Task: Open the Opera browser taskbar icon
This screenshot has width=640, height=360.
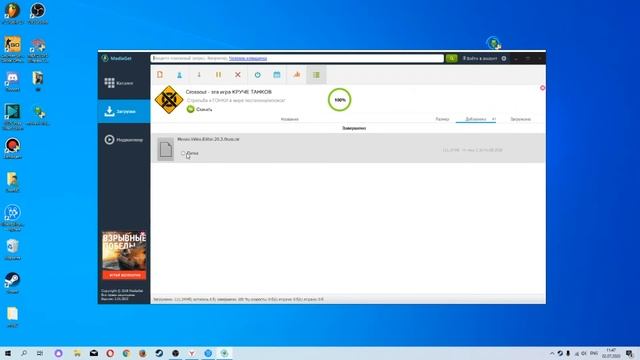Action: [x=110, y=353]
